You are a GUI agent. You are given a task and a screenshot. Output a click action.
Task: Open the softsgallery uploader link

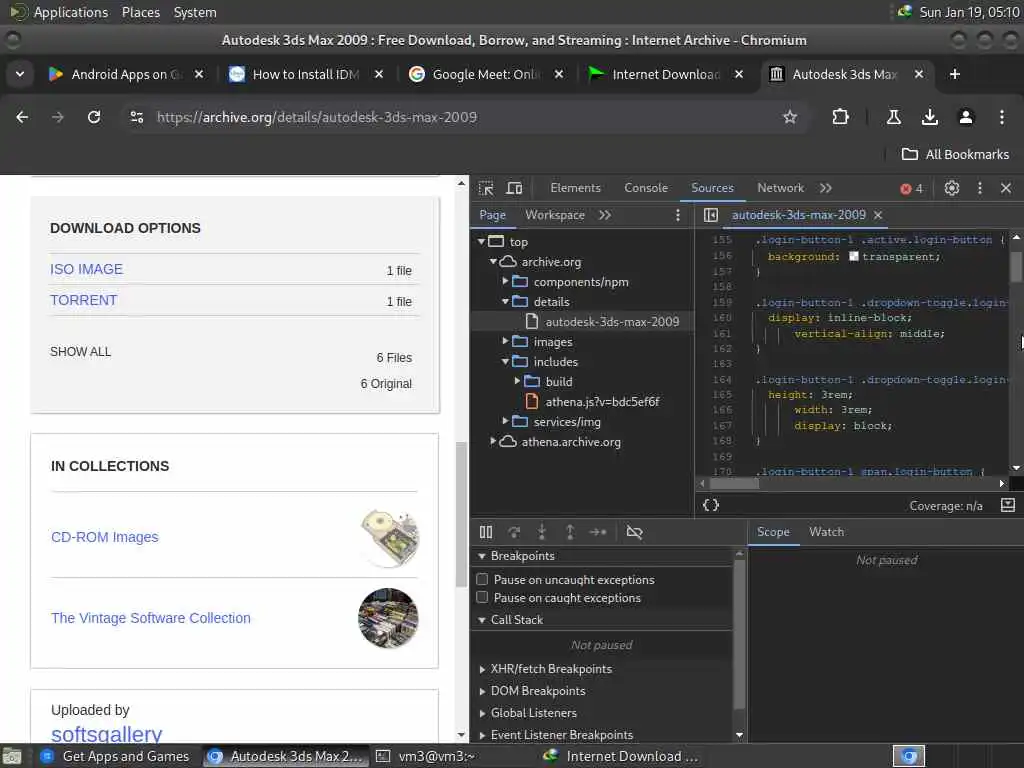[x=106, y=734]
